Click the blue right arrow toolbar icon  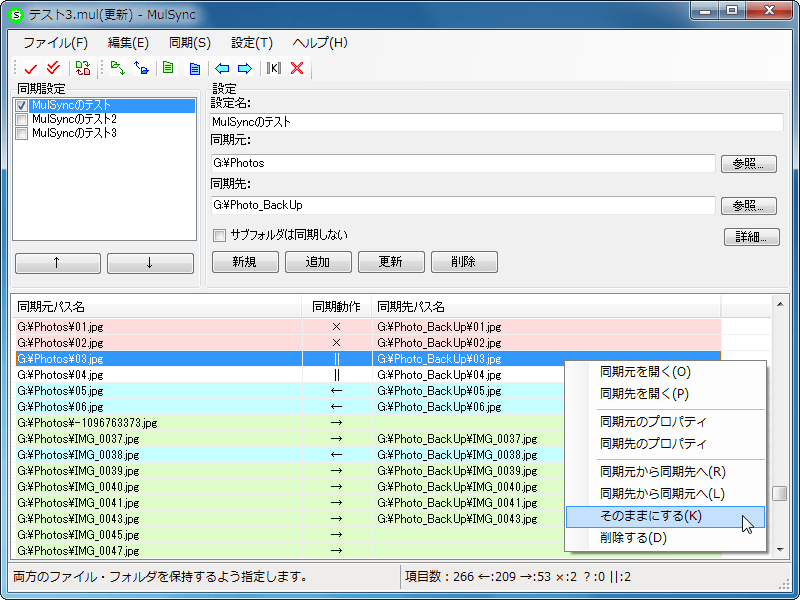pos(245,68)
